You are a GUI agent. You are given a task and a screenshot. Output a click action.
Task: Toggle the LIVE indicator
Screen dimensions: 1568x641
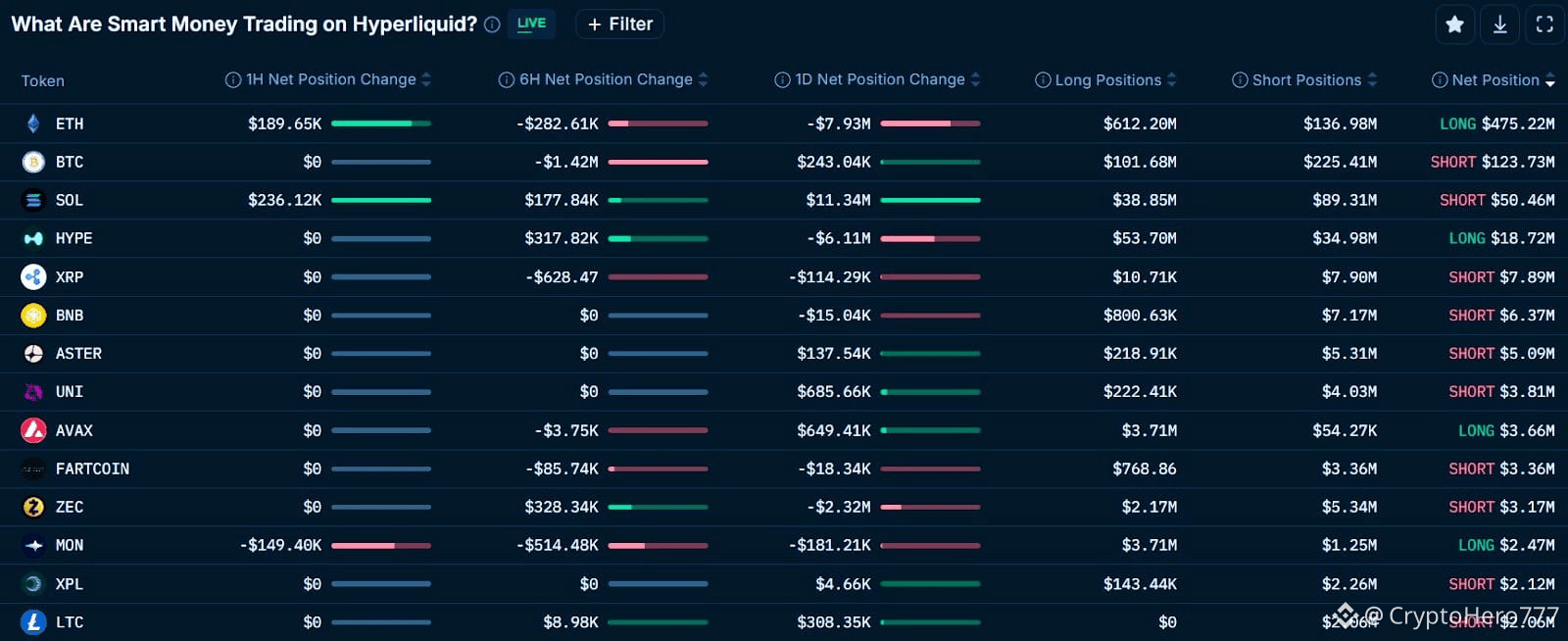point(531,24)
